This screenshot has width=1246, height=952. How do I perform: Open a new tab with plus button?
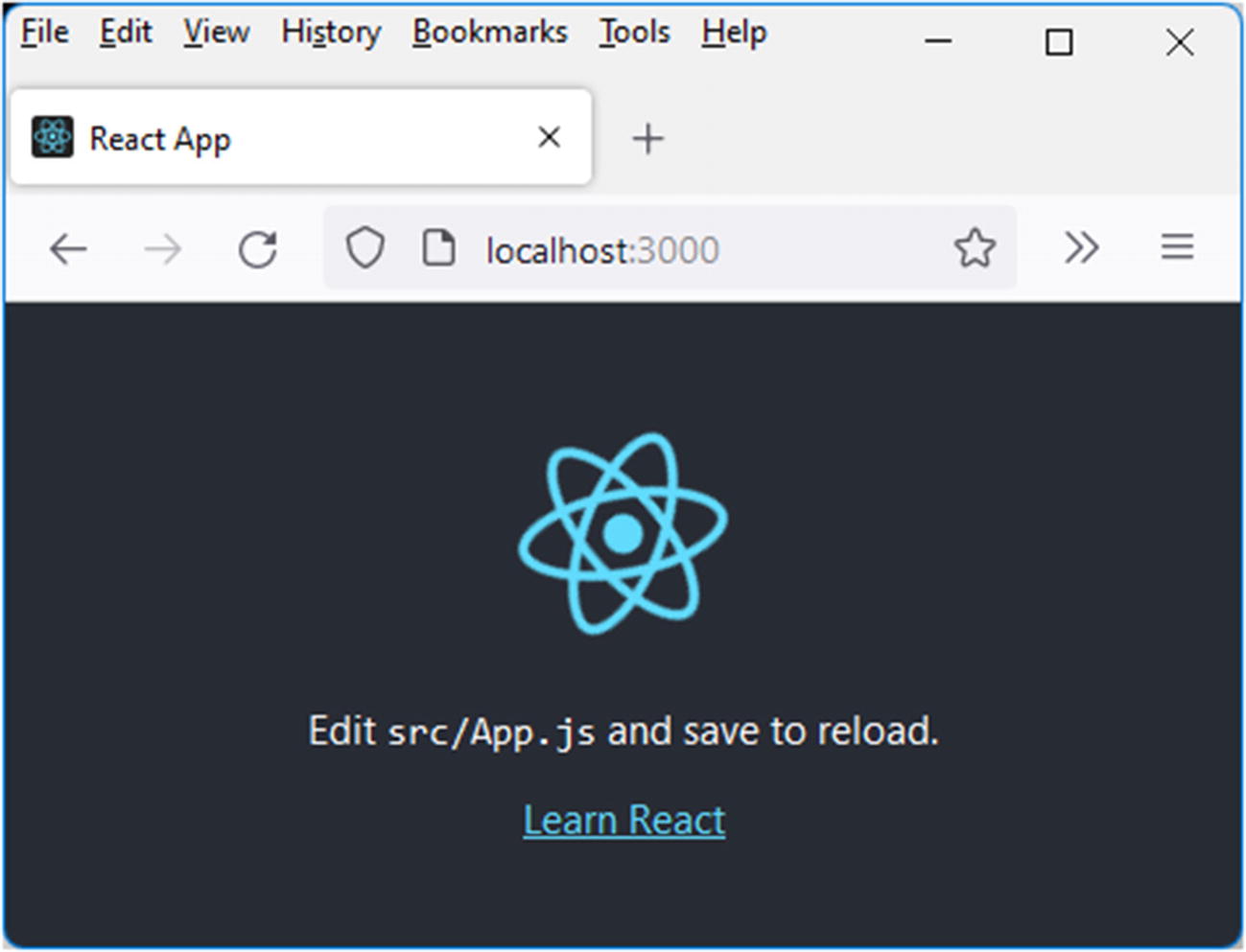click(x=647, y=139)
